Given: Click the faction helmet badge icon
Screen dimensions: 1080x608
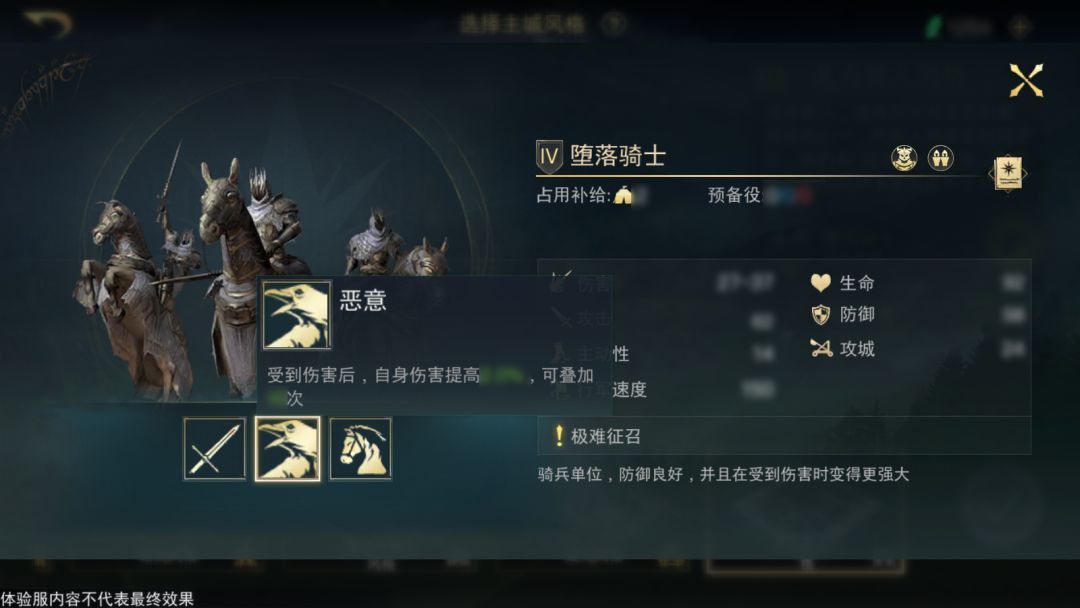Looking at the screenshot, I should click(904, 158).
